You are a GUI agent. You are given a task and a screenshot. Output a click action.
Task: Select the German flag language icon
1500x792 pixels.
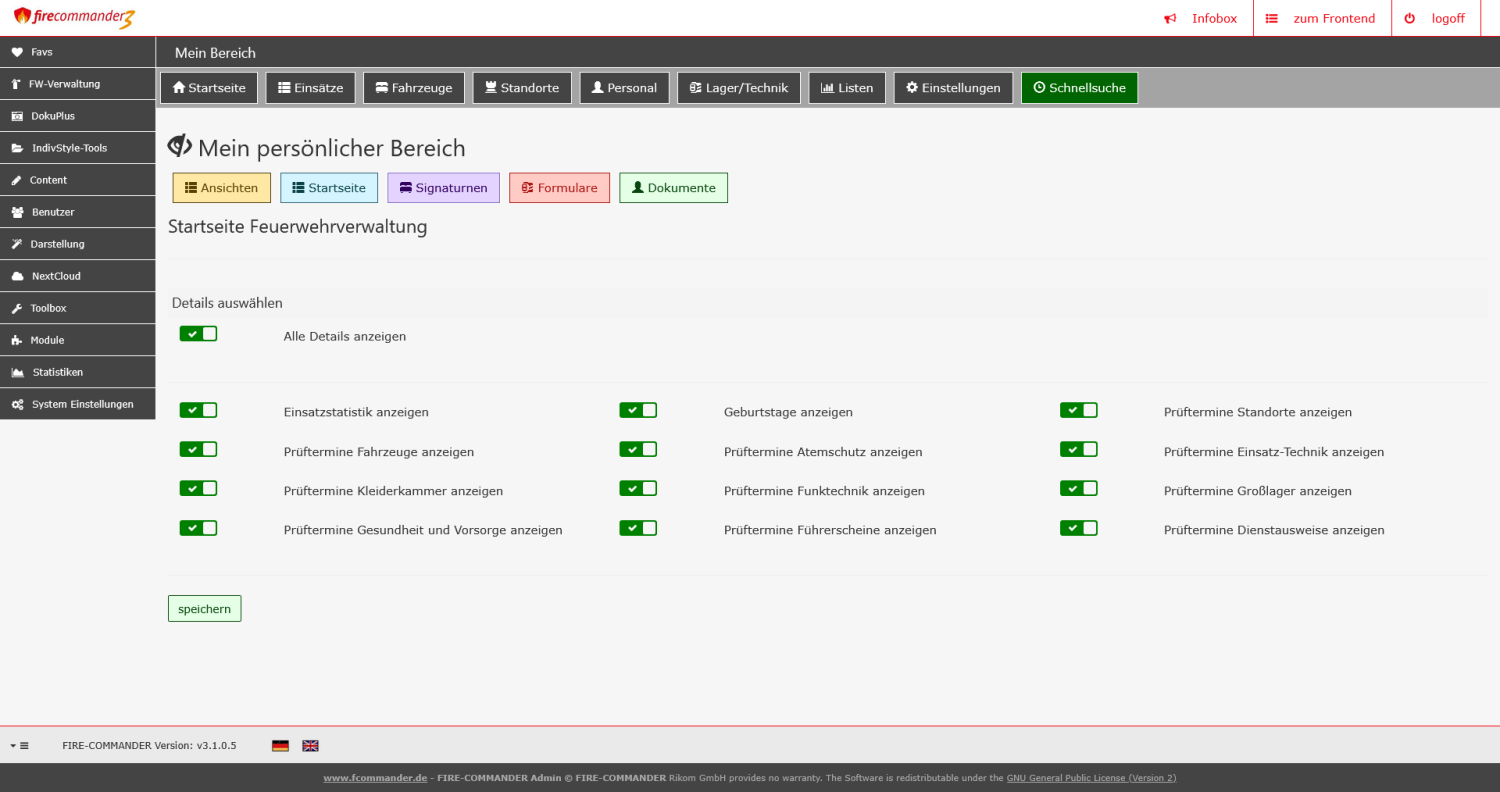click(x=280, y=746)
